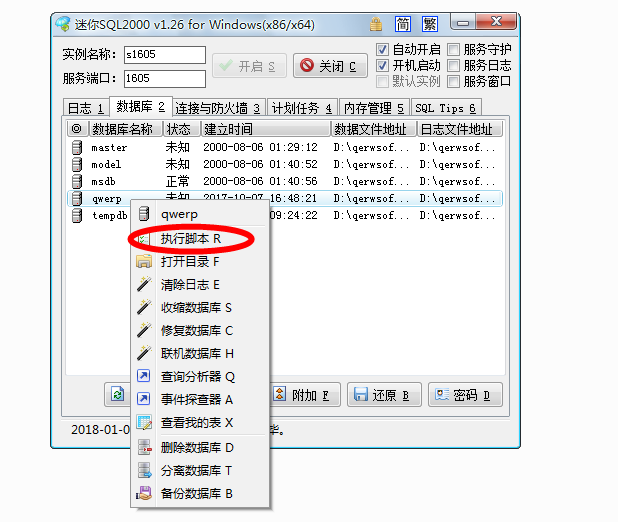Choose 修复数据库 C menu entry
The width and height of the screenshot is (618, 522).
coord(200,330)
